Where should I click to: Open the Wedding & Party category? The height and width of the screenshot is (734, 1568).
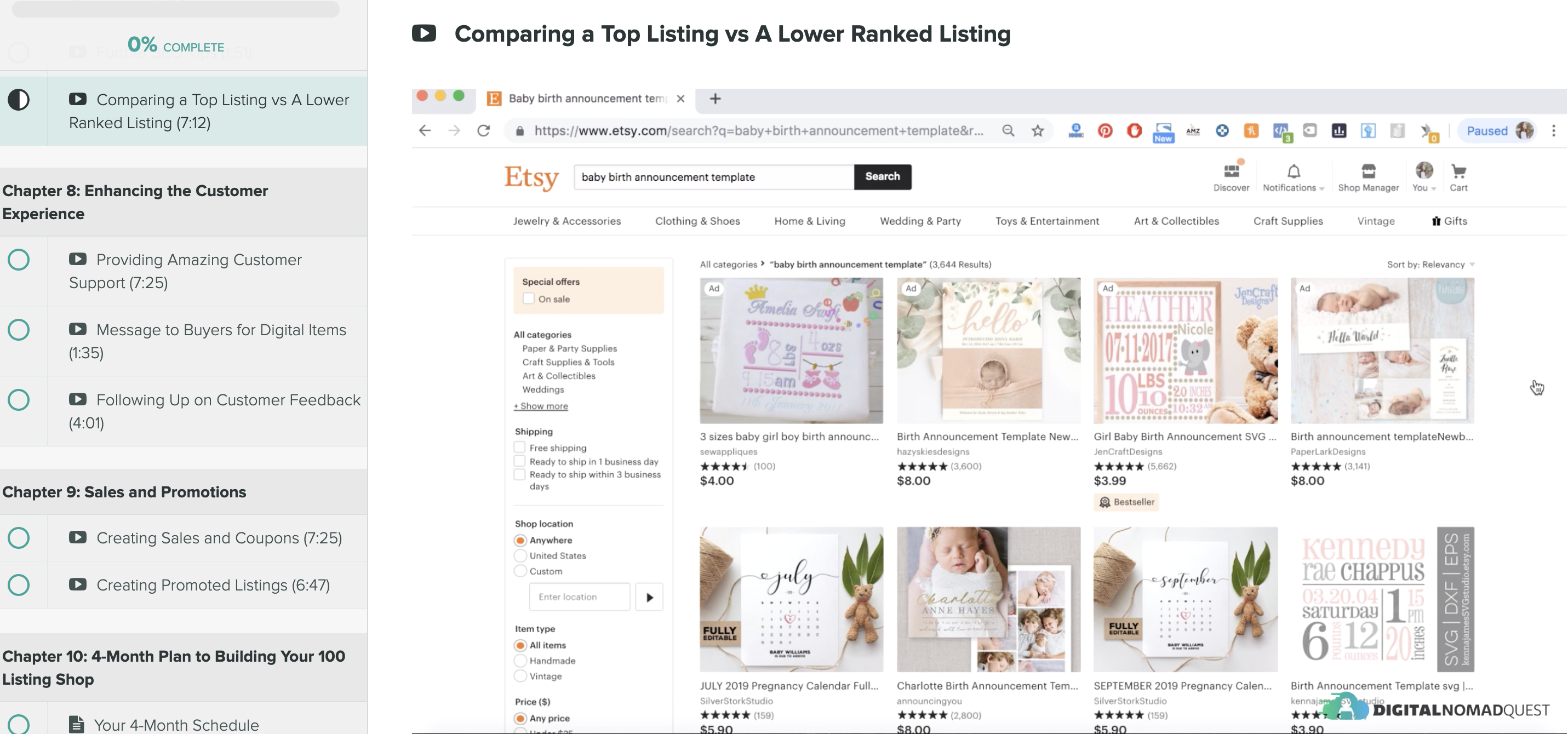(x=920, y=221)
